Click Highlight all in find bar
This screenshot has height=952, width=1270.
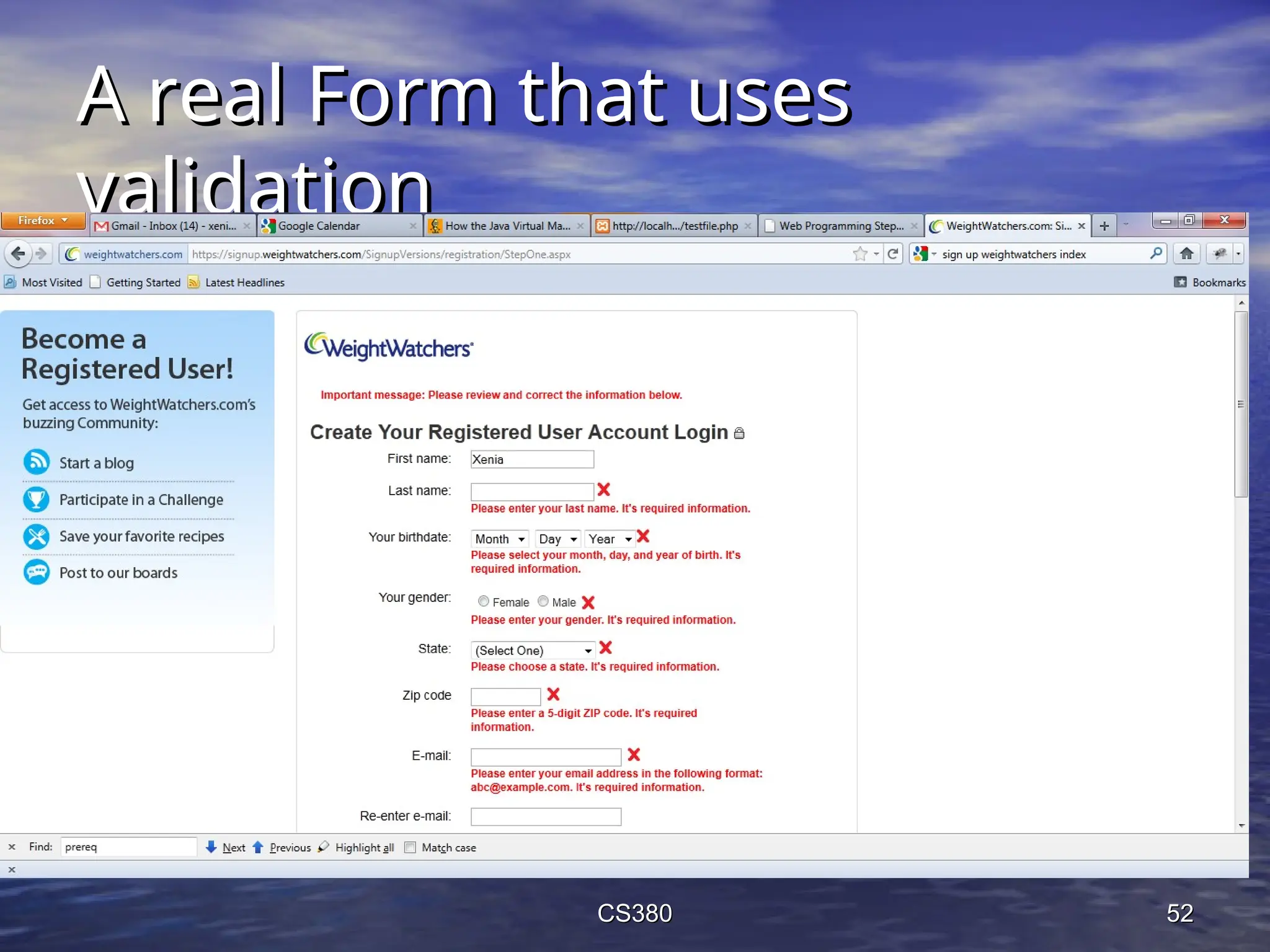click(x=363, y=847)
